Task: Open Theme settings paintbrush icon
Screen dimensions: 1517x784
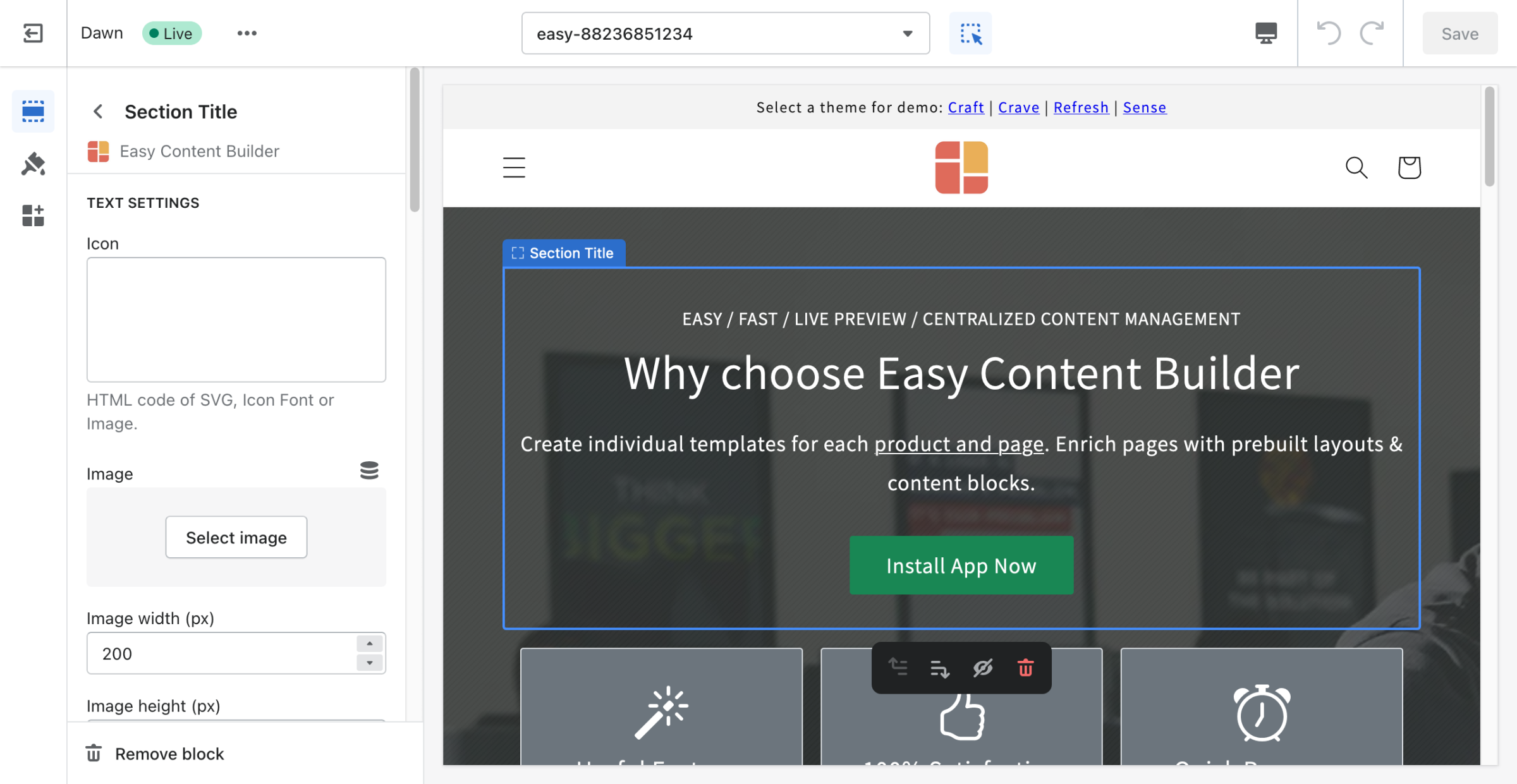Action: (x=33, y=164)
